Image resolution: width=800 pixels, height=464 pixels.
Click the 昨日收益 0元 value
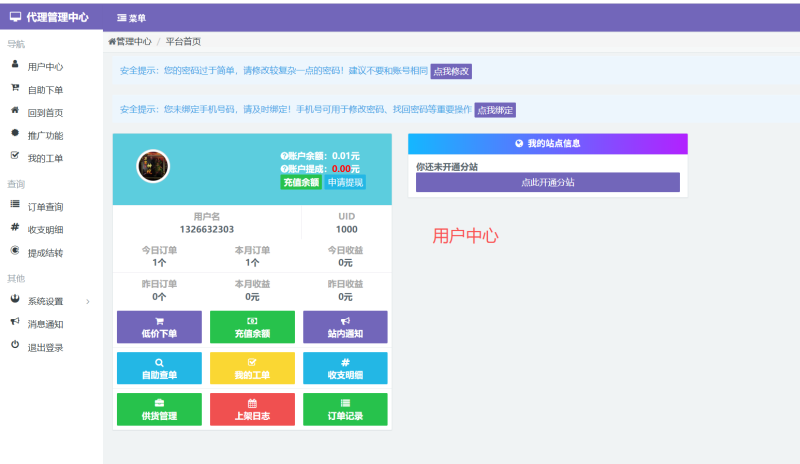click(x=345, y=297)
